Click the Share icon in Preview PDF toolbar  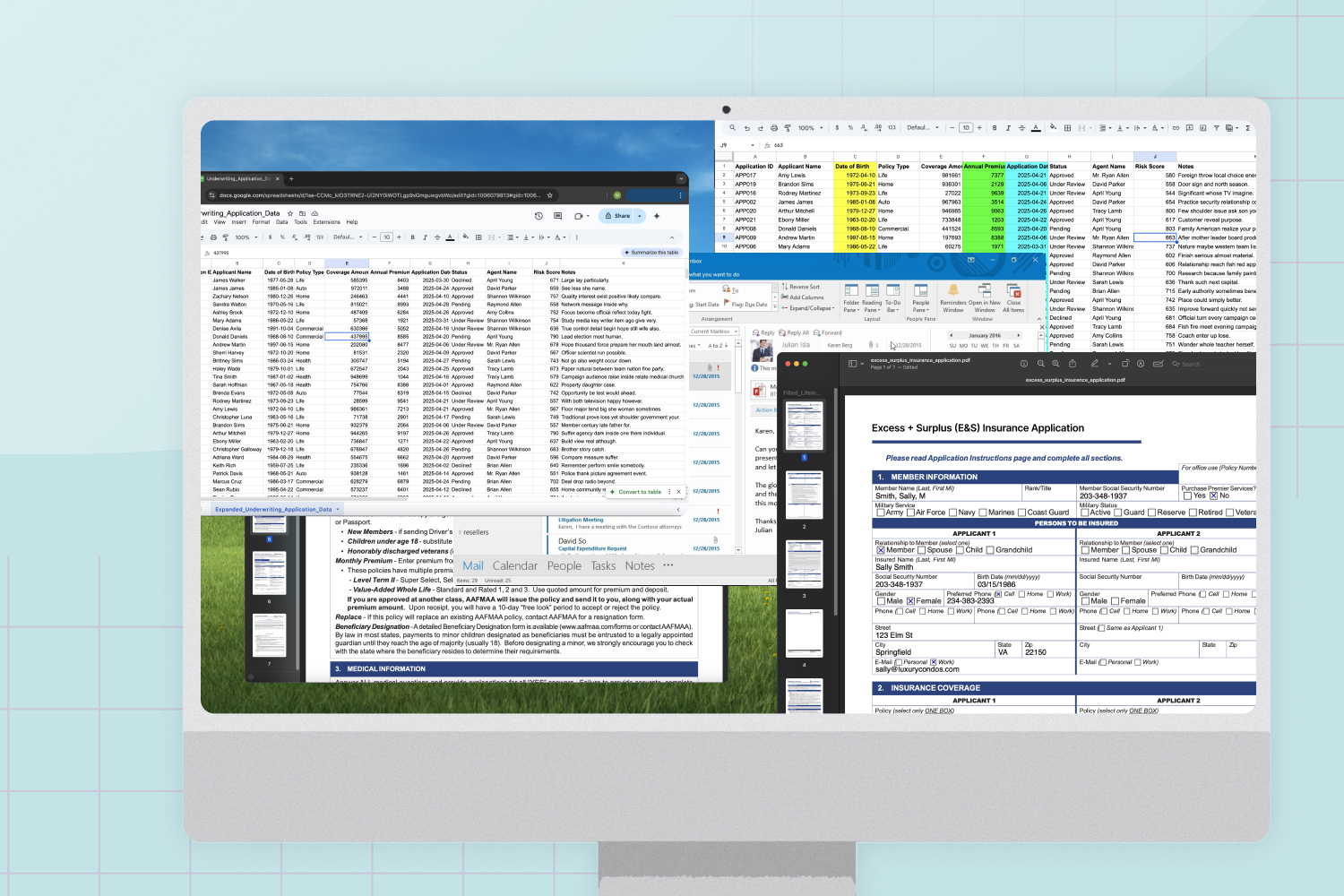pos(1073,364)
